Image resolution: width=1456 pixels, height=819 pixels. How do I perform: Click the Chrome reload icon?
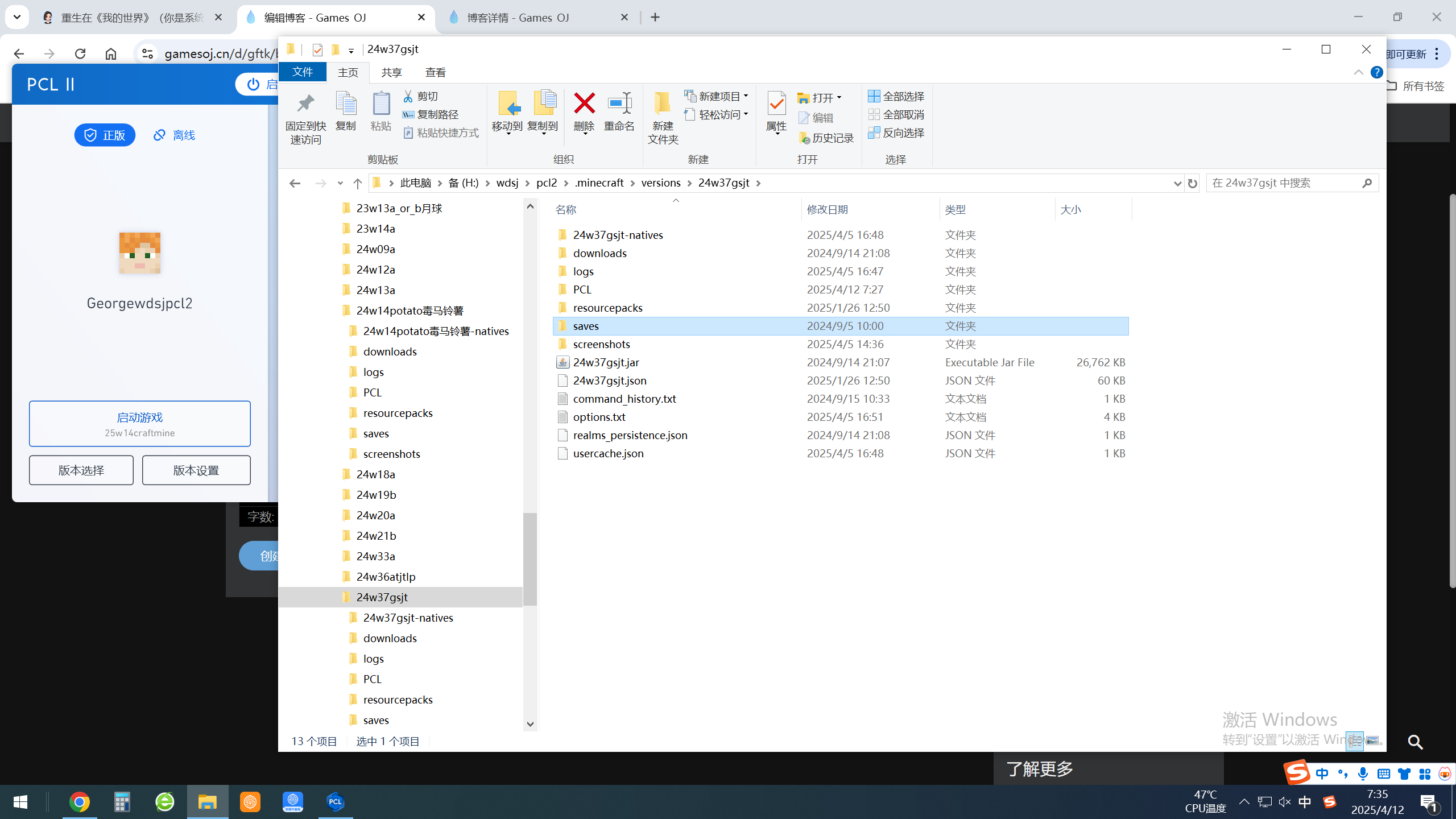click(x=80, y=53)
